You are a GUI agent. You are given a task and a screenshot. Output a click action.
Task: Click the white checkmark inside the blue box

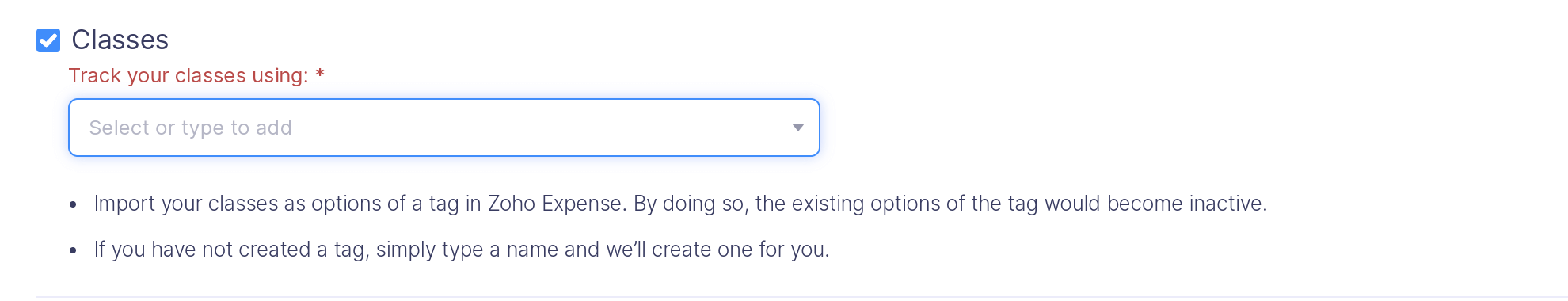[48, 40]
